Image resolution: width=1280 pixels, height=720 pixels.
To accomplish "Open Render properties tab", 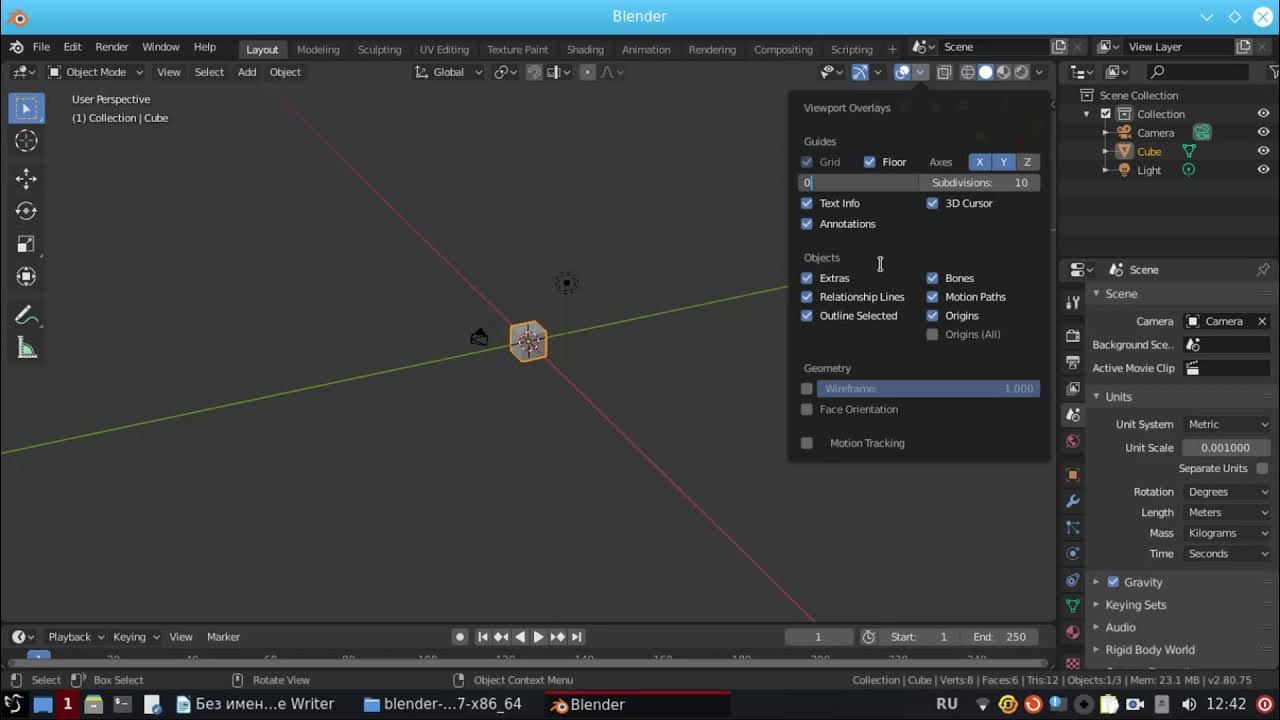I will click(1073, 336).
